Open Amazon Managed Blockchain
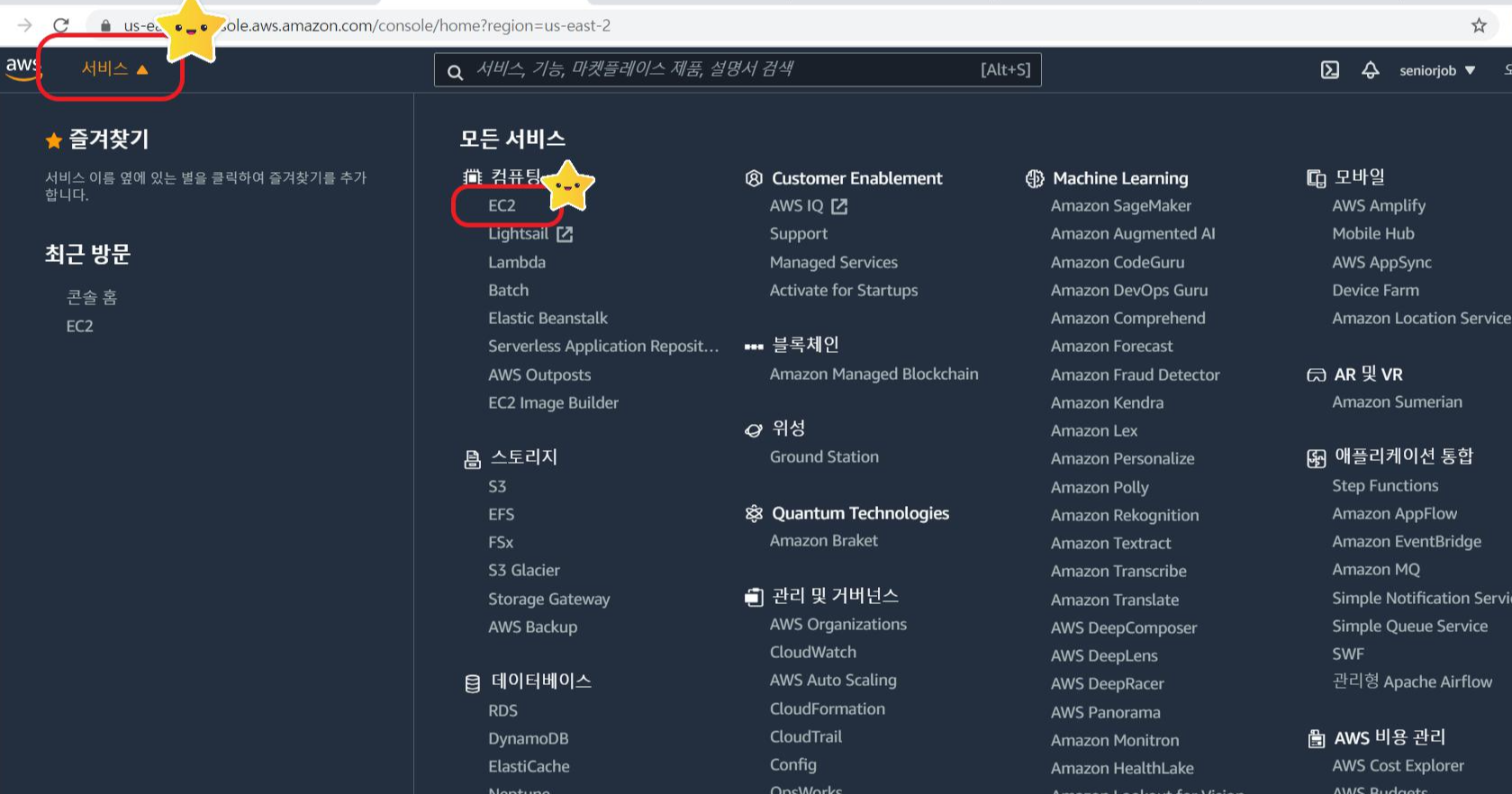The image size is (1512, 794). coord(874,374)
